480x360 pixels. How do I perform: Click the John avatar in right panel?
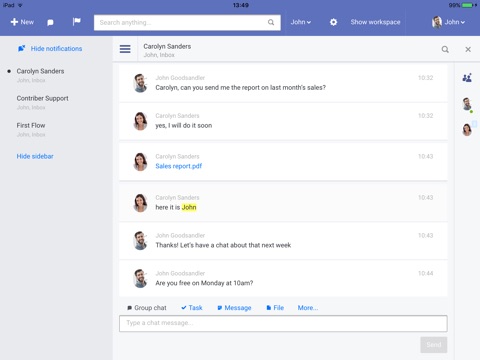[x=467, y=104]
